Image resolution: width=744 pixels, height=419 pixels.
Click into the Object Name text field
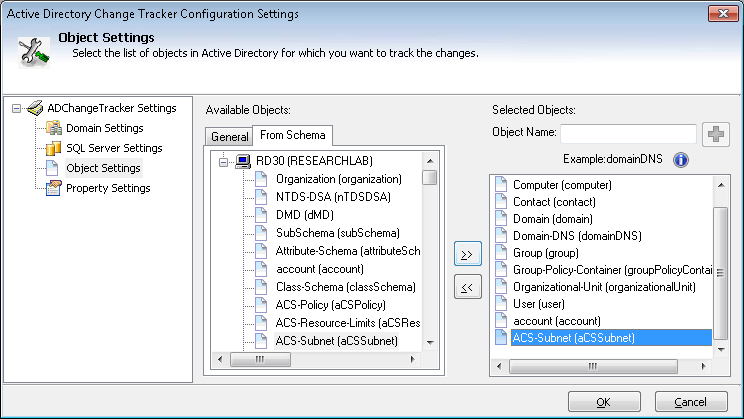(628, 134)
